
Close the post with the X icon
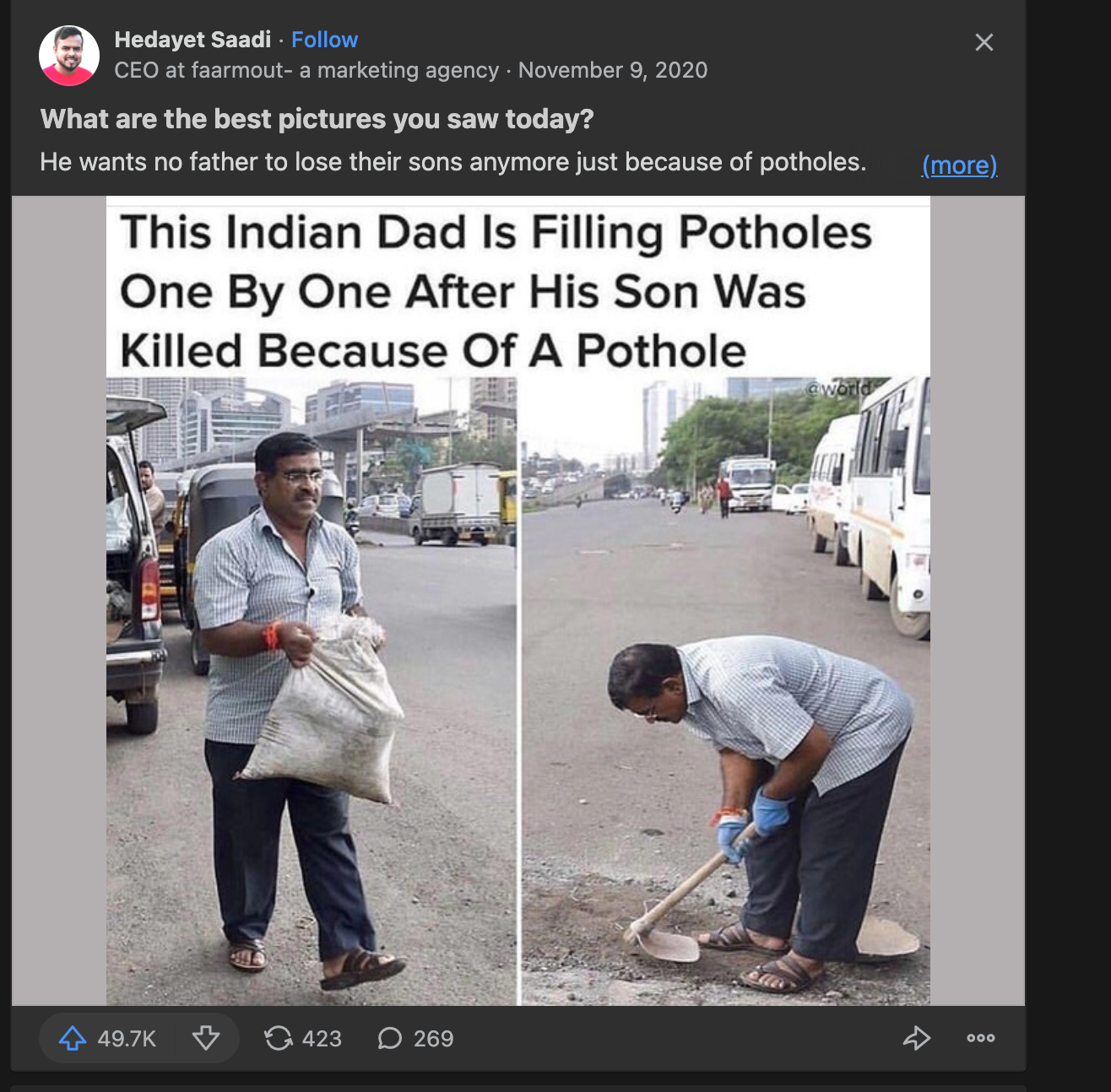coord(984,42)
